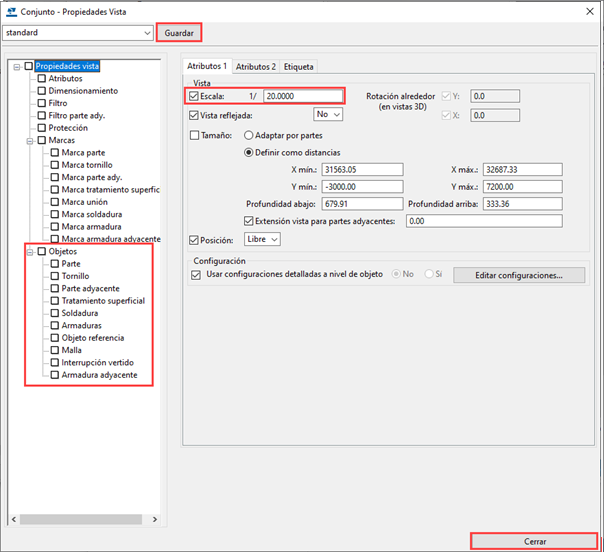
Task: Enable the Tamaño checkbox
Action: (x=194, y=135)
